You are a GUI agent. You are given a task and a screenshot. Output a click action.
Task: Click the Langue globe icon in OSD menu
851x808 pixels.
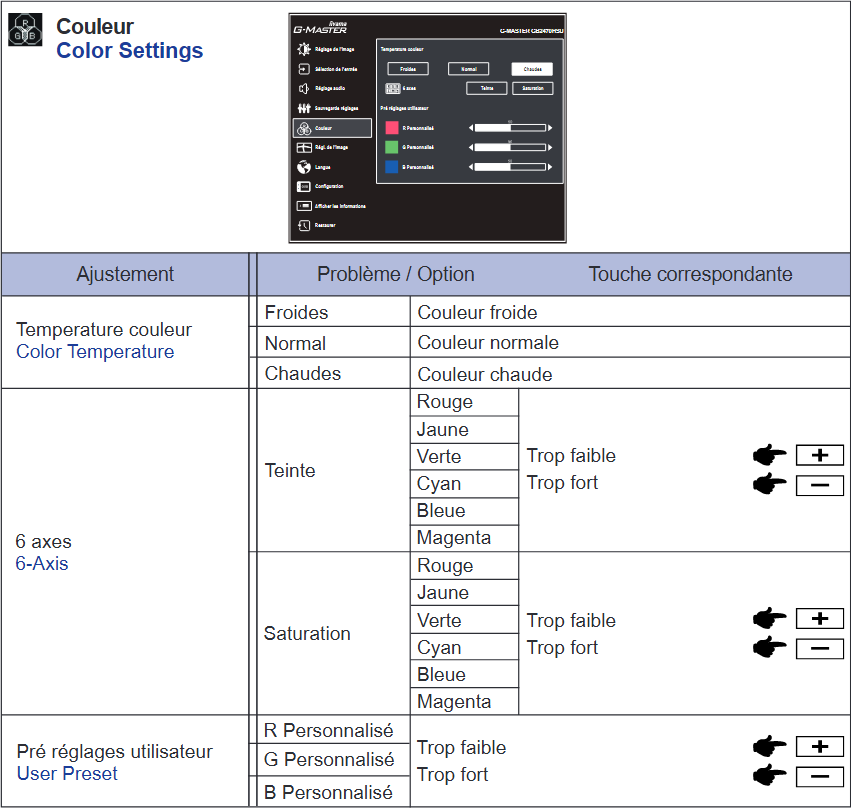pos(303,167)
